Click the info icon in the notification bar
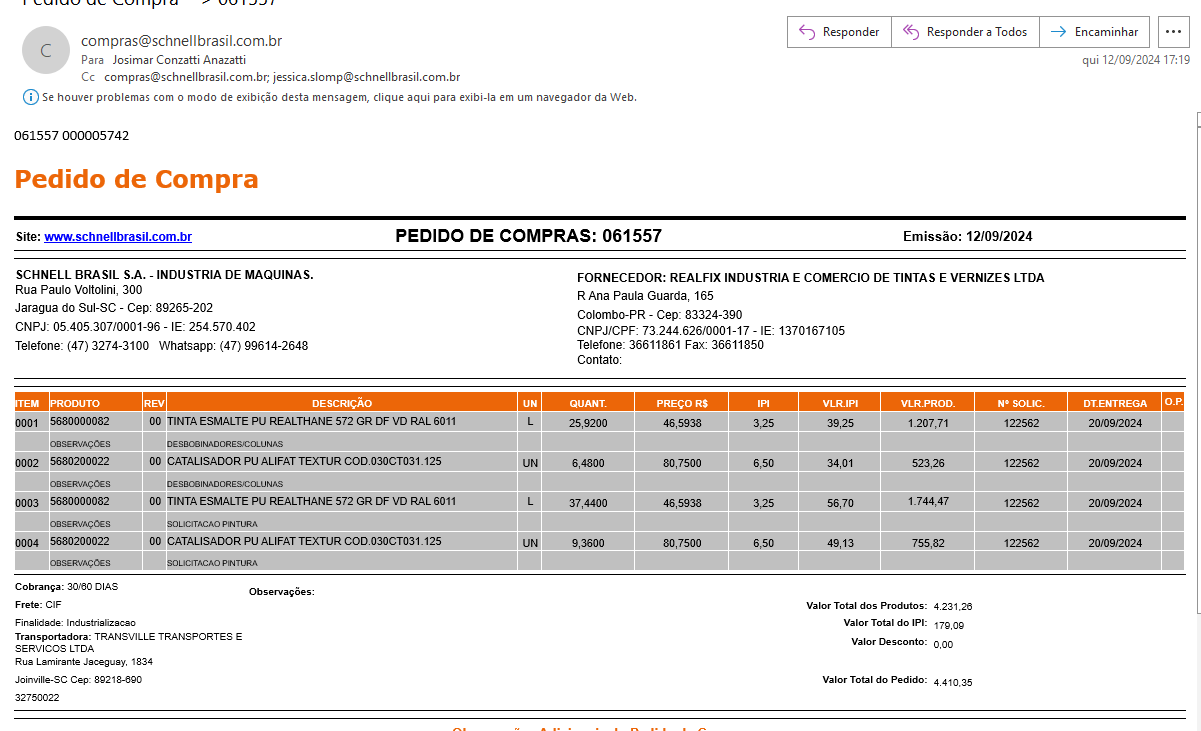The width and height of the screenshot is (1201, 731). [x=30, y=97]
